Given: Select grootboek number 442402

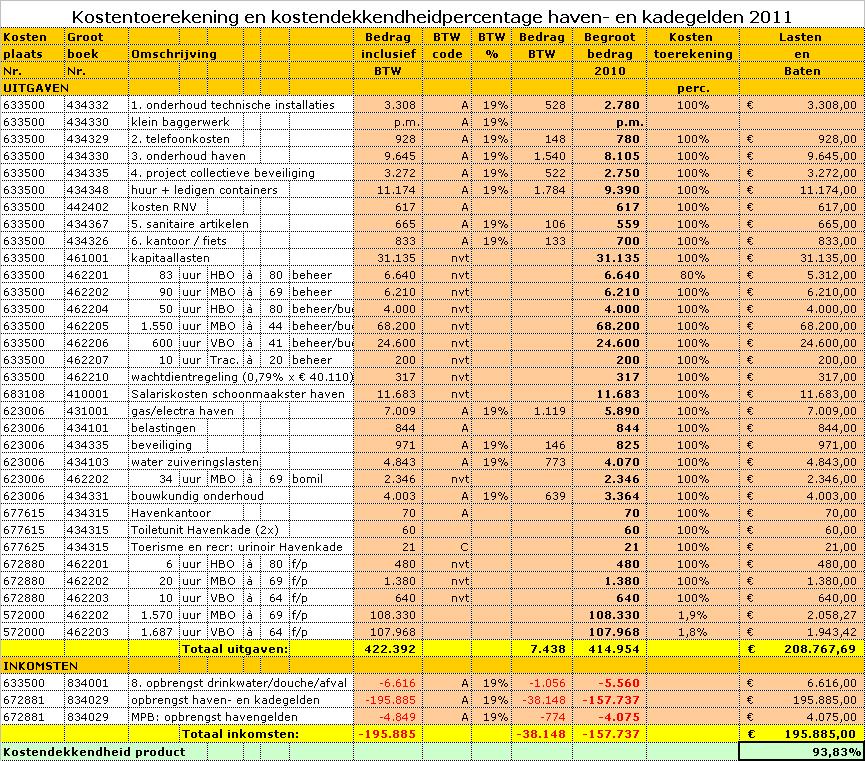Looking at the screenshot, I should coord(88,207).
